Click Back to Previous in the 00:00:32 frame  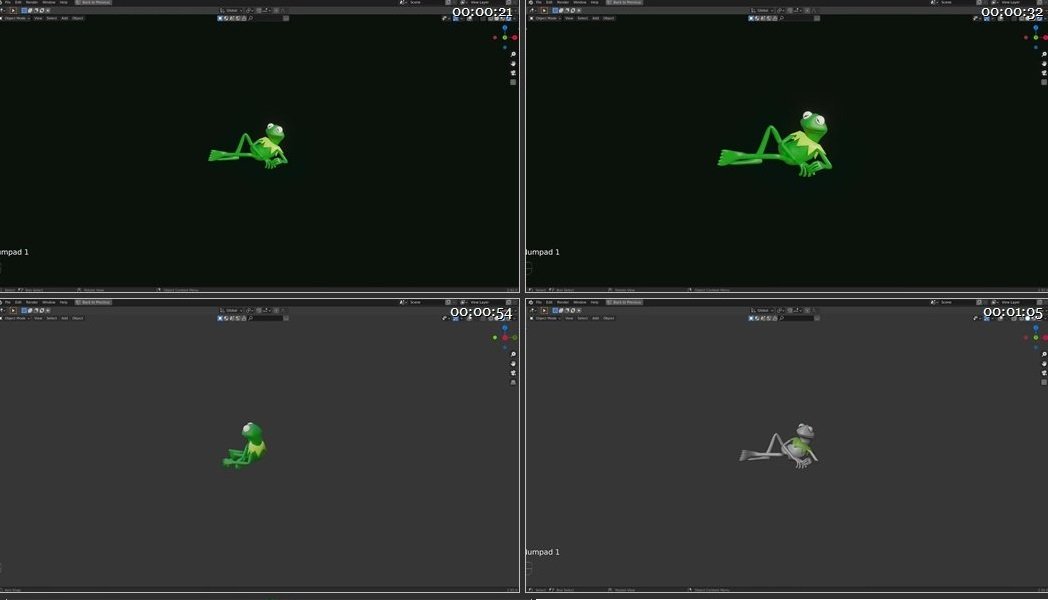click(624, 3)
